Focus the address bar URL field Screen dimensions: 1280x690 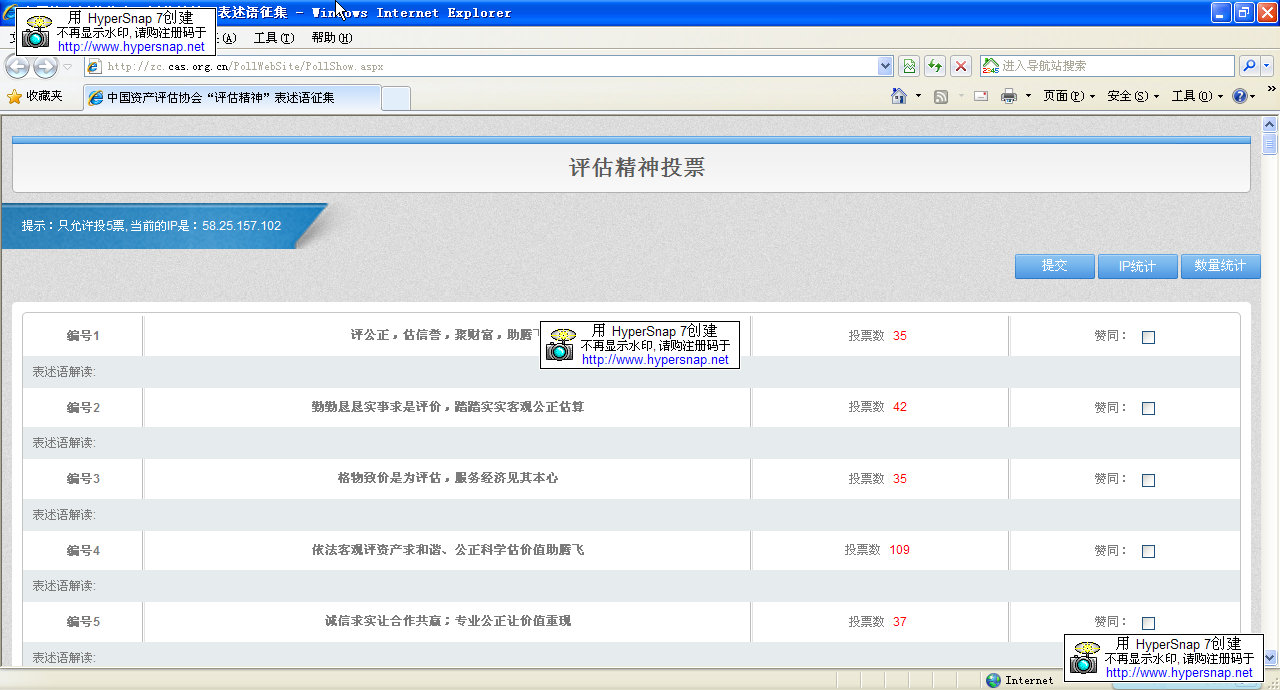(480, 66)
